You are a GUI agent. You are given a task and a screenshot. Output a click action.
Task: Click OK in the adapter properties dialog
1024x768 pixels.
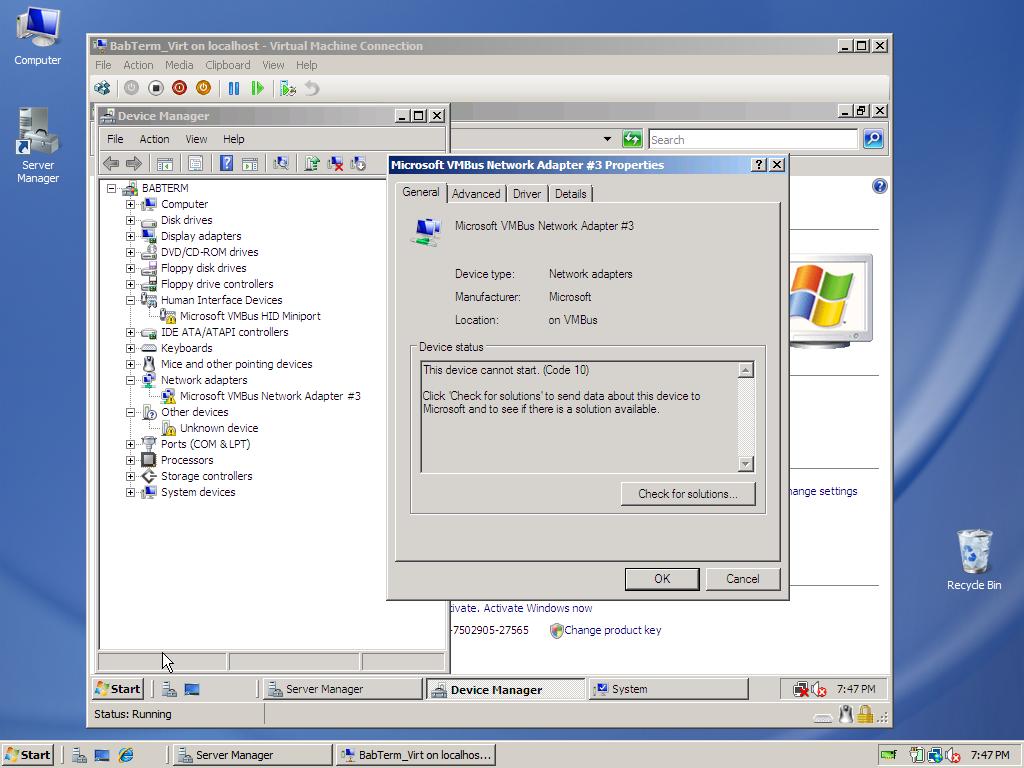tap(662, 579)
